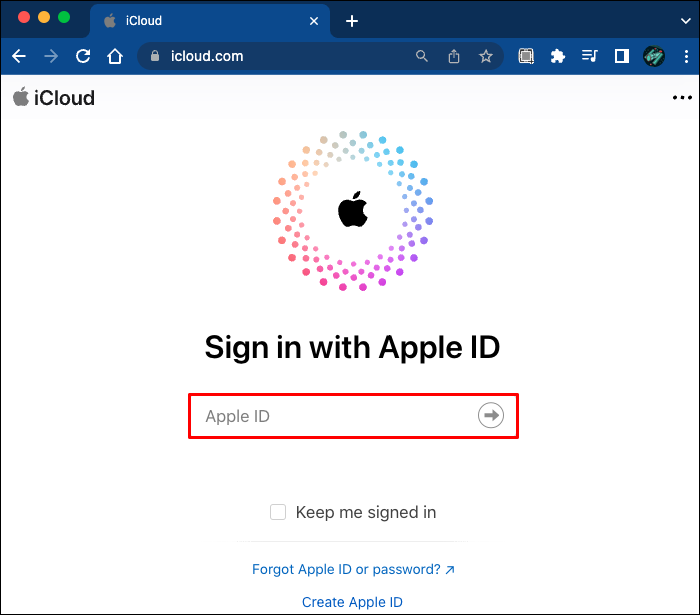Expand the tab search chevron
Viewport: 700px width, 615px height.
click(x=686, y=21)
